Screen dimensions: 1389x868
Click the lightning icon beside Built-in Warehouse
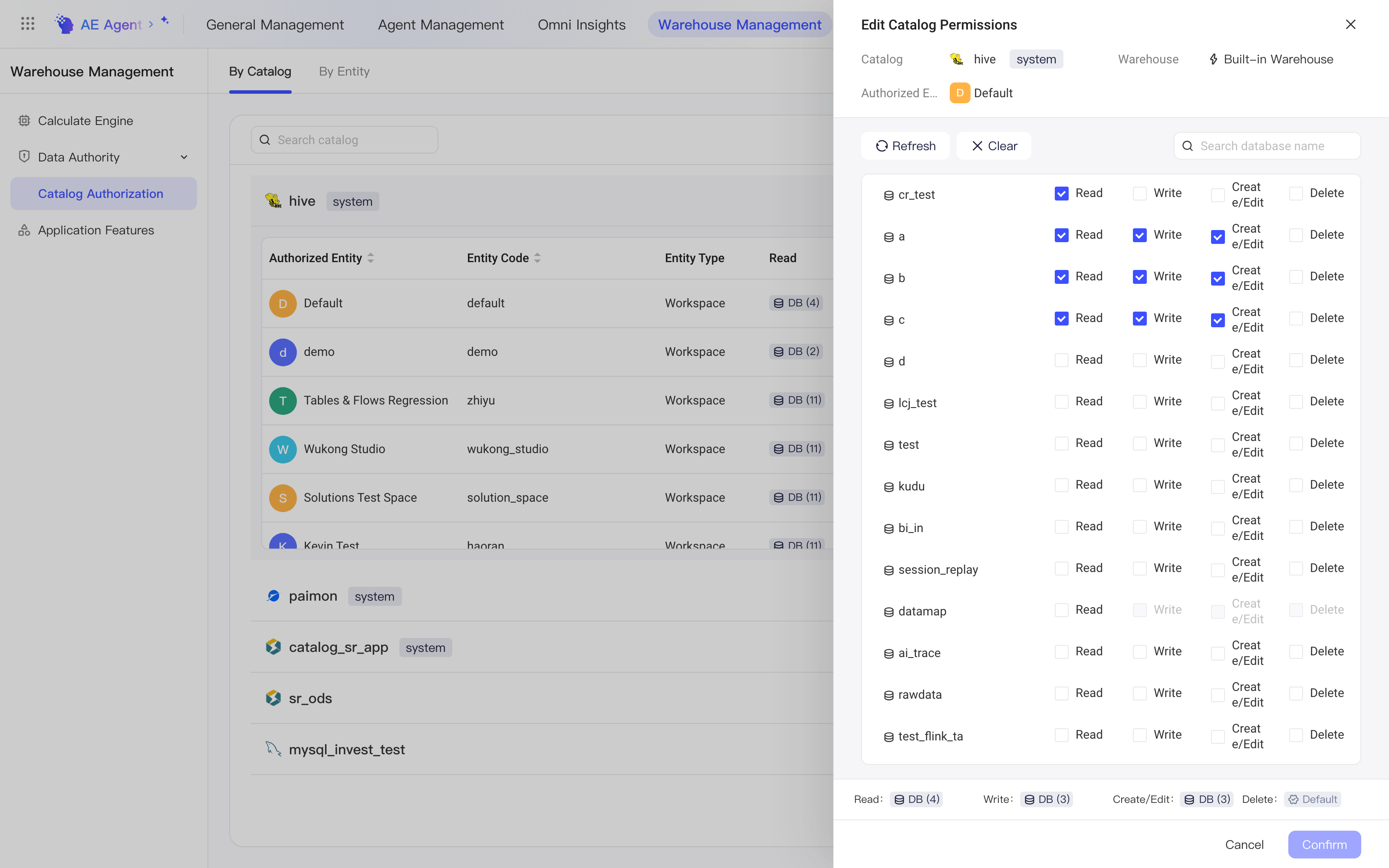(x=1213, y=59)
